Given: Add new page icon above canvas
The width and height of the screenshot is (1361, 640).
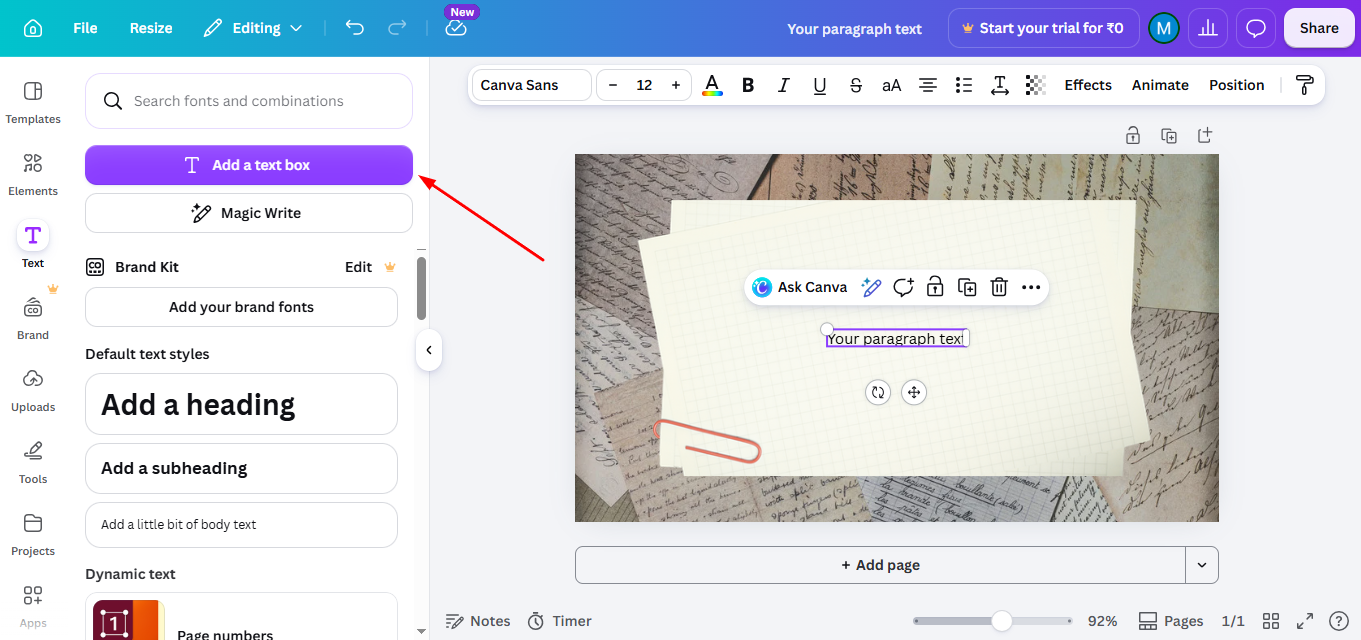Looking at the screenshot, I should 1205,135.
